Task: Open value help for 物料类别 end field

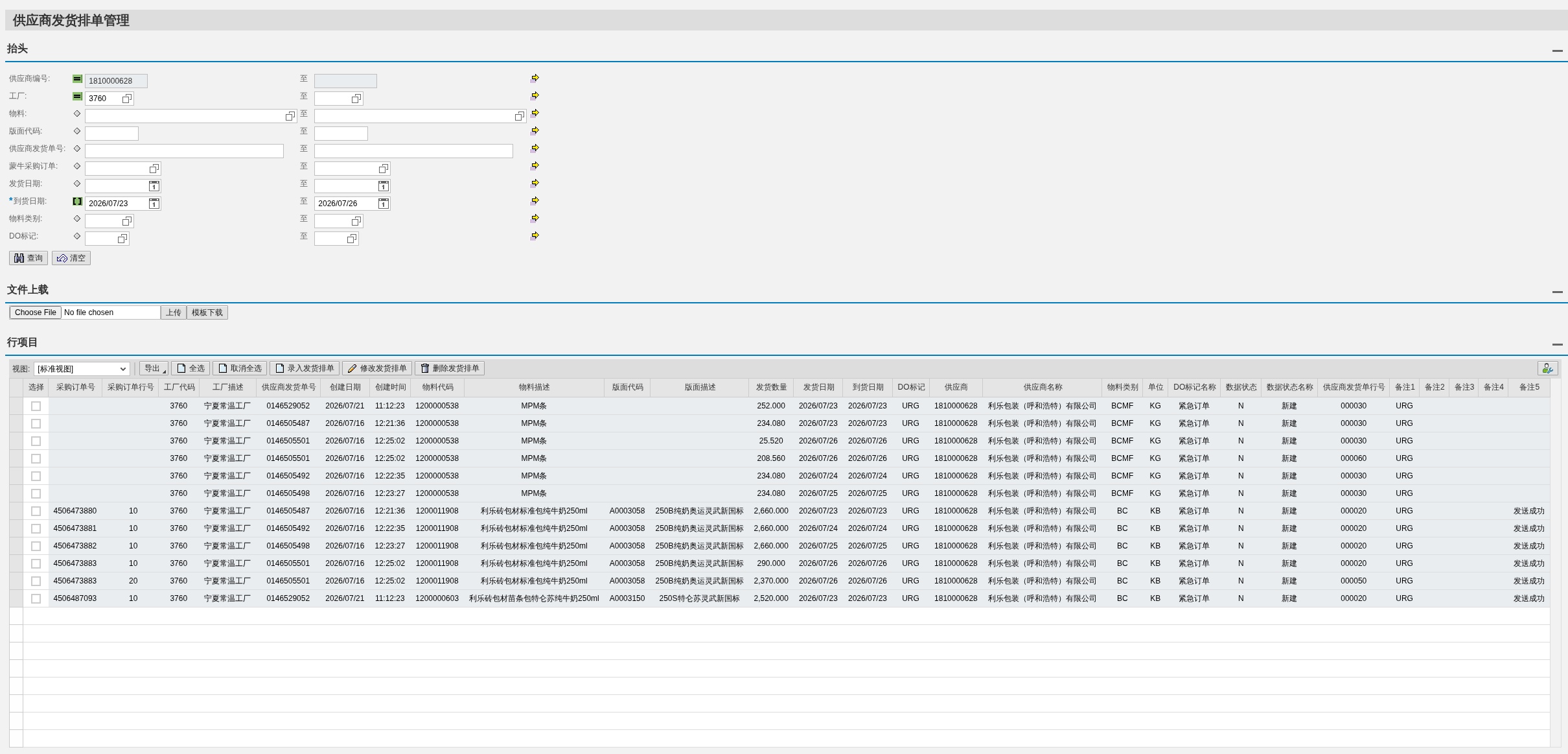Action: point(356,221)
